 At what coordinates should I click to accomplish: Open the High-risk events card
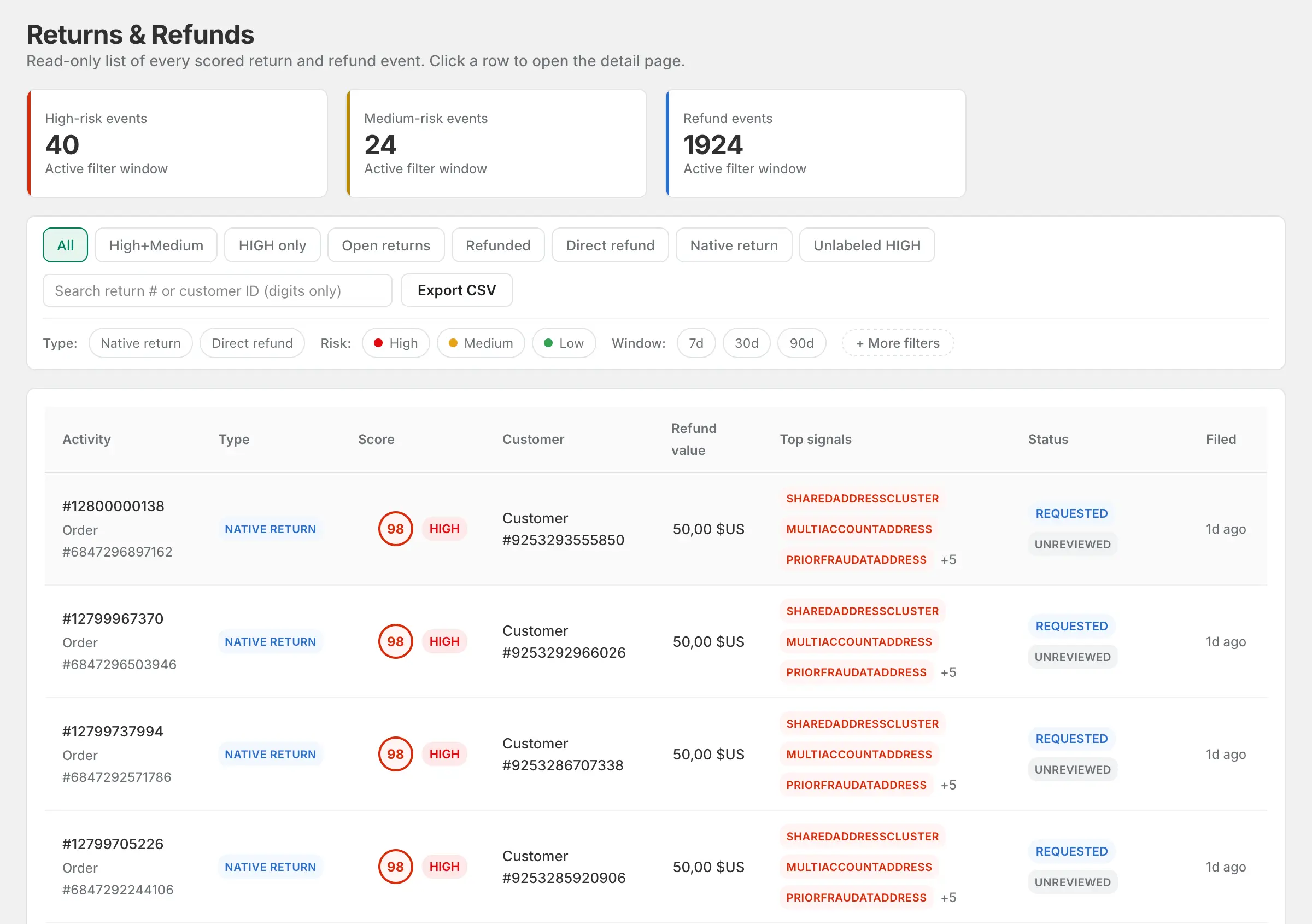tap(177, 143)
